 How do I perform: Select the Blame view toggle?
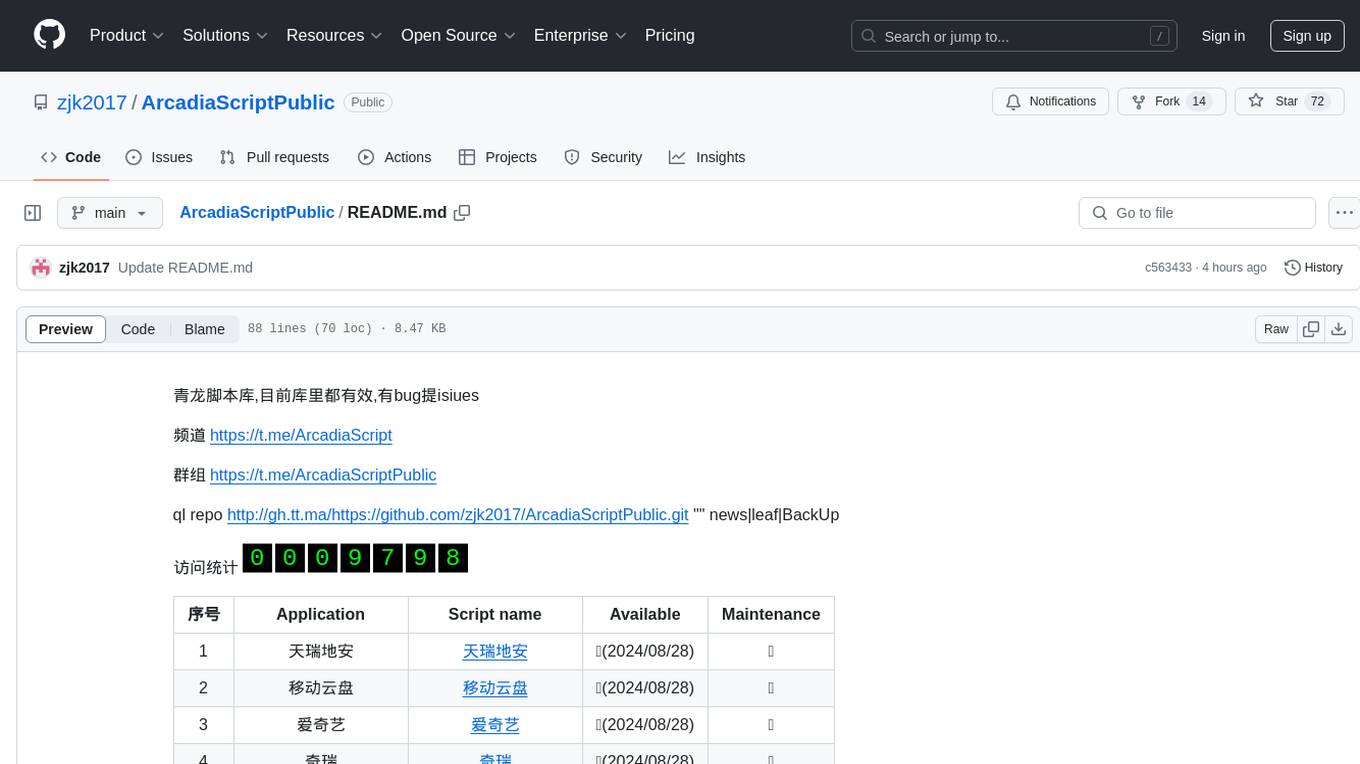pyautogui.click(x=204, y=329)
